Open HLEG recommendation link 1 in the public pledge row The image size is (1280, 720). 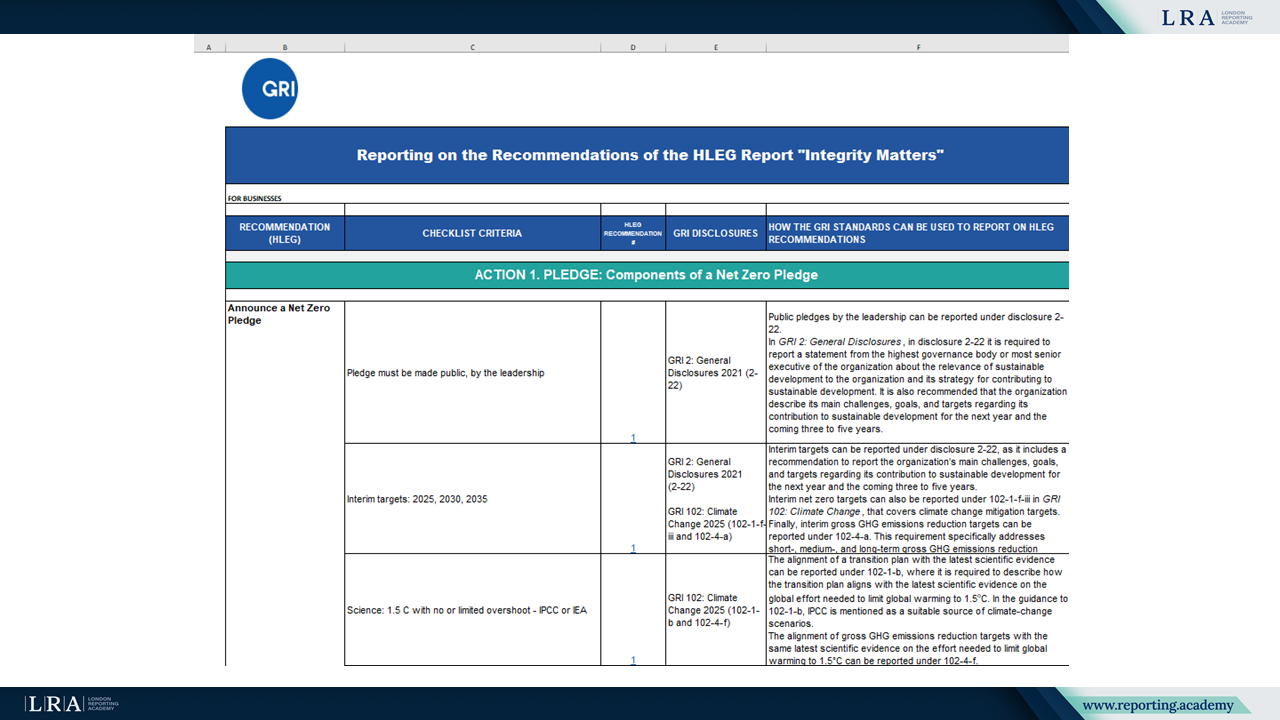tap(633, 438)
